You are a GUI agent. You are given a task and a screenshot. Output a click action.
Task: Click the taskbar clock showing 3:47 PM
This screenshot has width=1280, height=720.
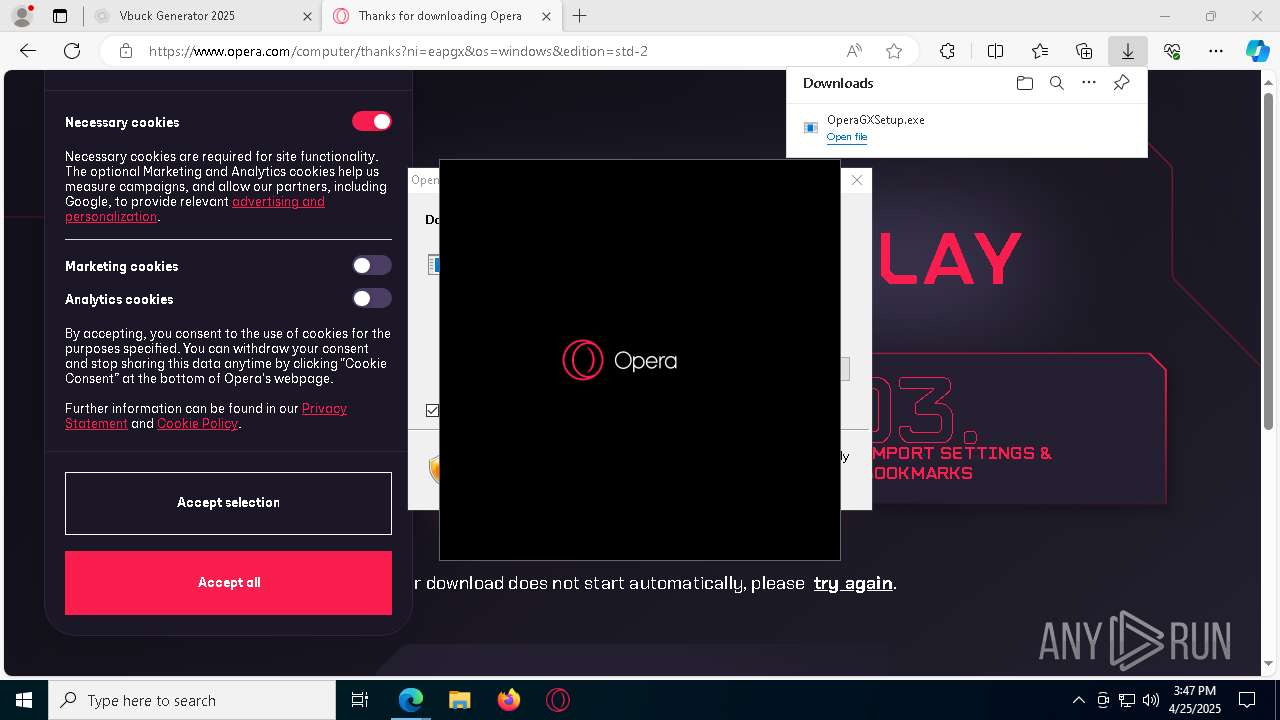click(x=1195, y=700)
